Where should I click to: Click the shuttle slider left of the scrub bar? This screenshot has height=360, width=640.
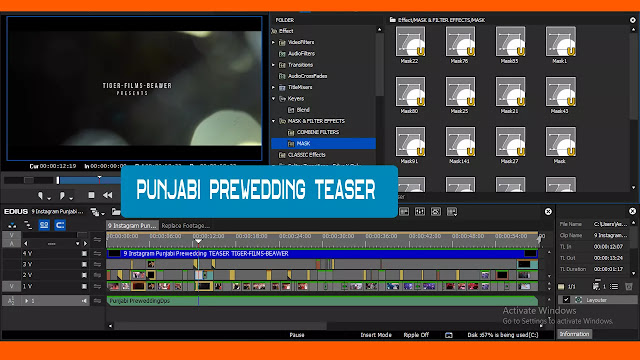(x=29, y=180)
